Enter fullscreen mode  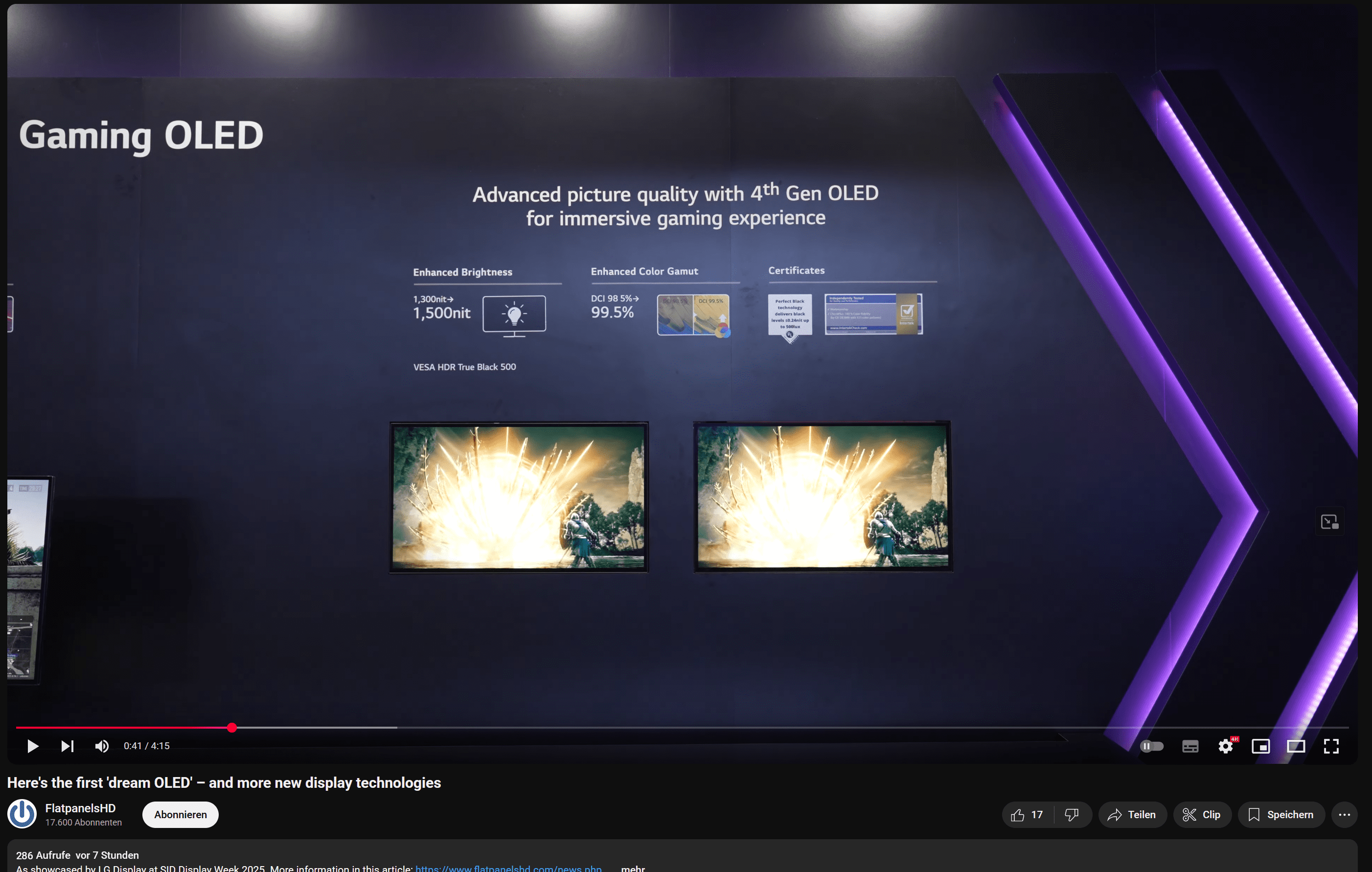pos(1331,746)
